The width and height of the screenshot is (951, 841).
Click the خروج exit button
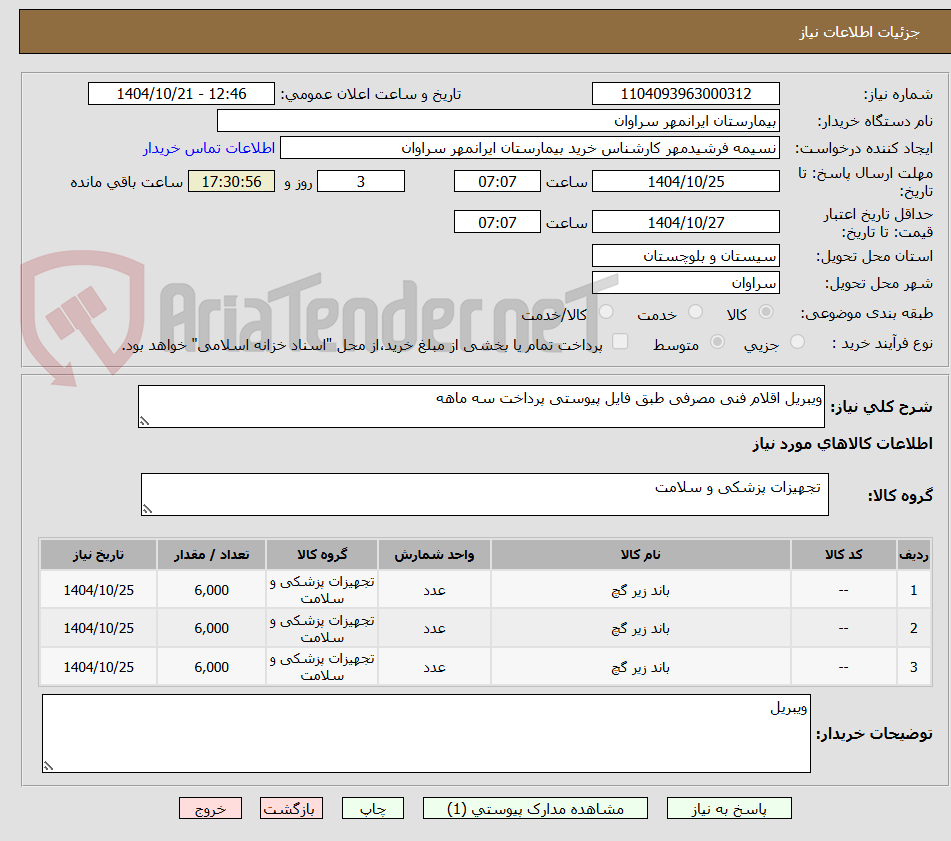[210, 809]
